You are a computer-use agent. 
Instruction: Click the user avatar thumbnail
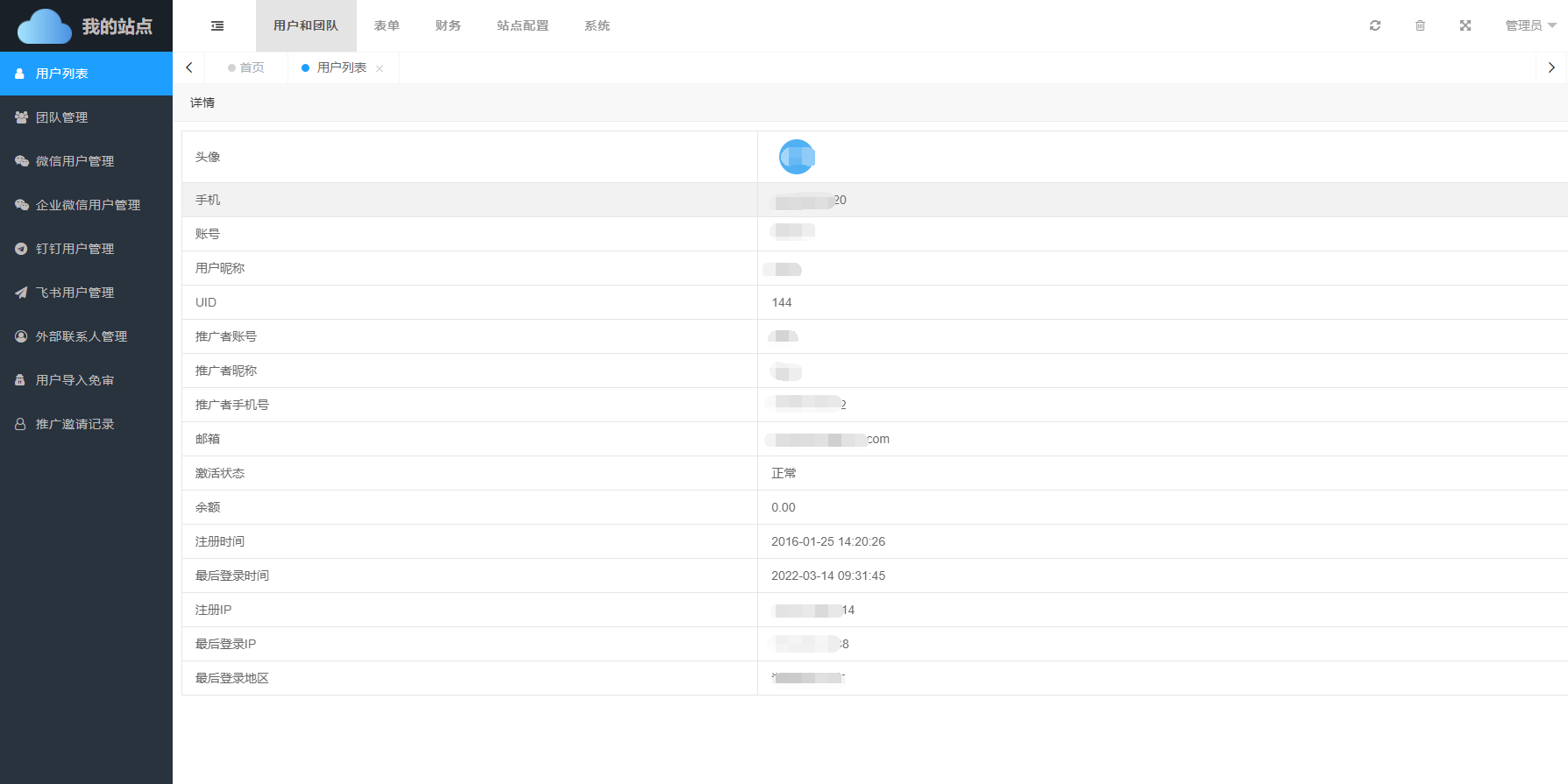pyautogui.click(x=797, y=157)
